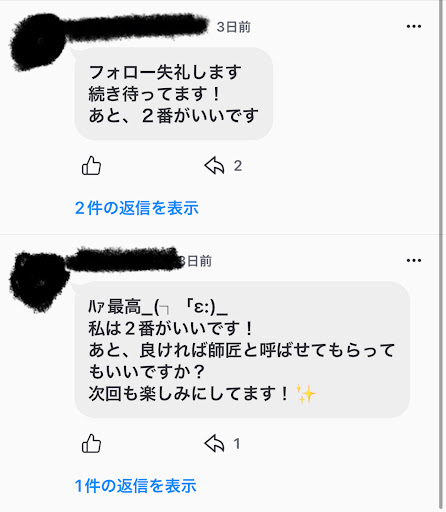446x512 pixels.
Task: Select the 師匠と呼ばせて comment bubble
Action: 242,349
